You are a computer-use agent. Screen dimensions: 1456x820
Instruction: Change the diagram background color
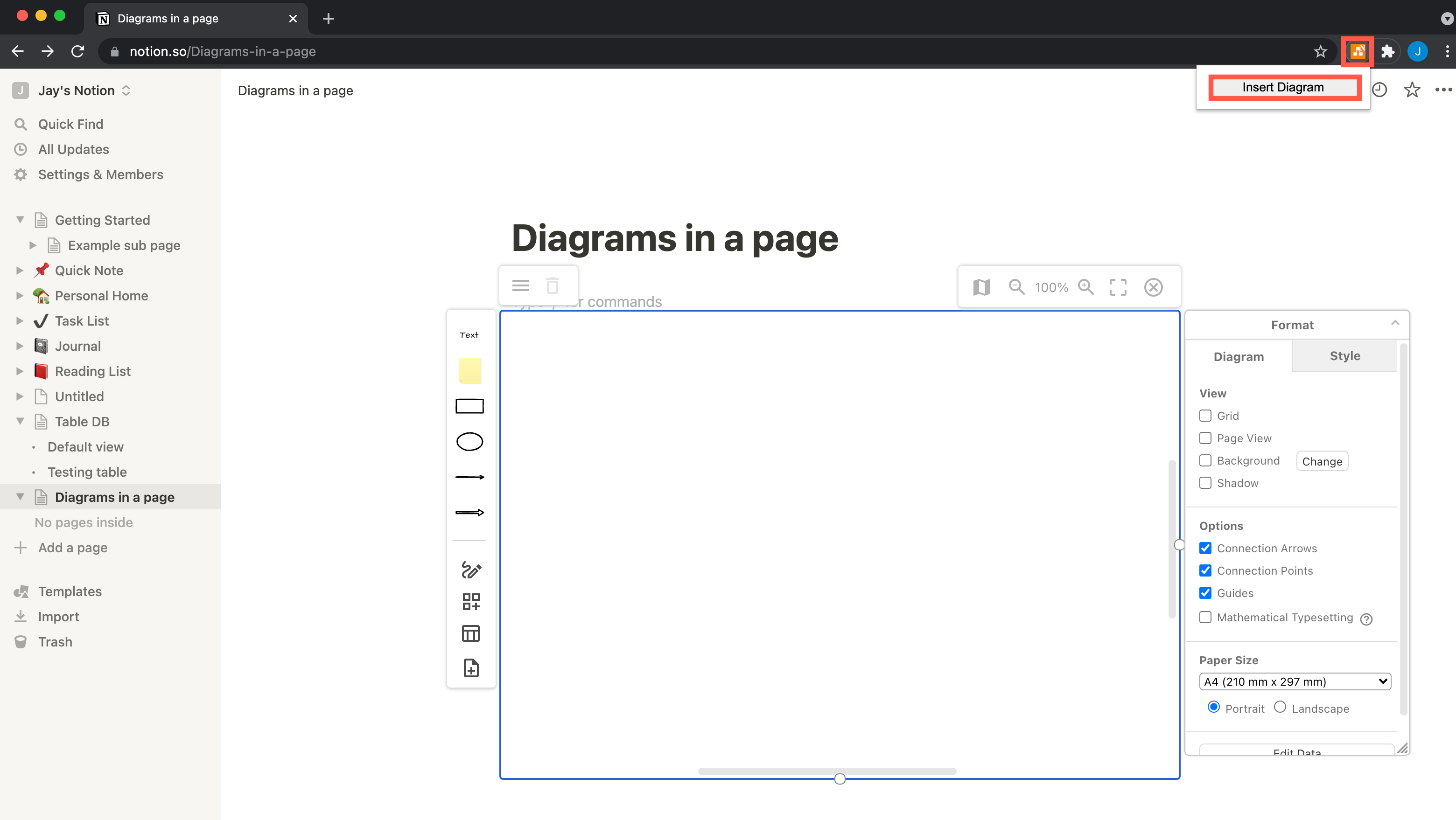tap(1322, 460)
